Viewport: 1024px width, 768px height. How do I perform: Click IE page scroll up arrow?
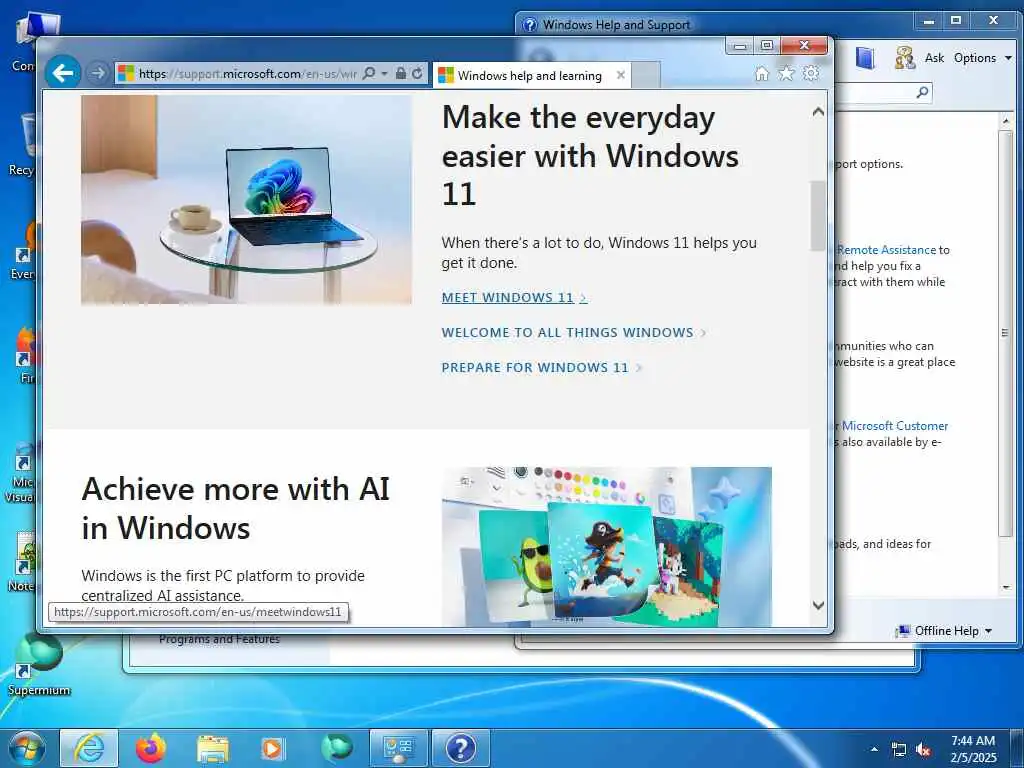point(818,112)
